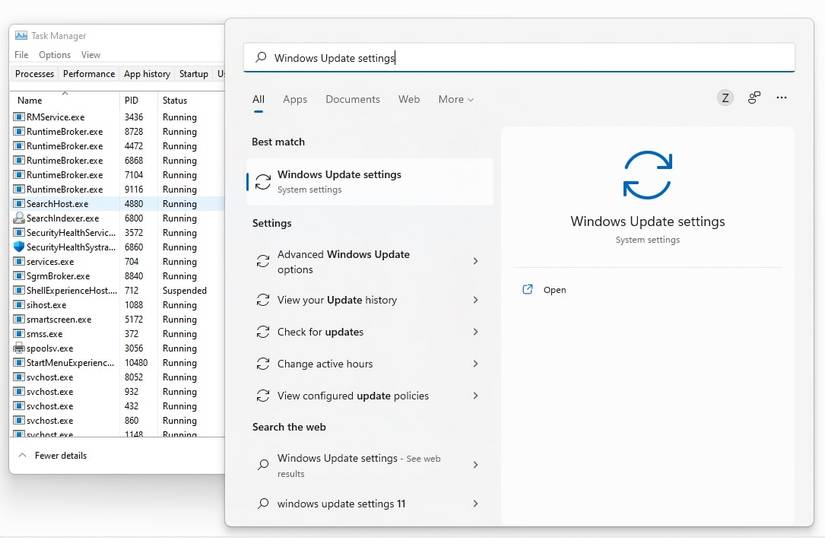Select the All search filter tab
The height and width of the screenshot is (538, 825).
tap(258, 99)
